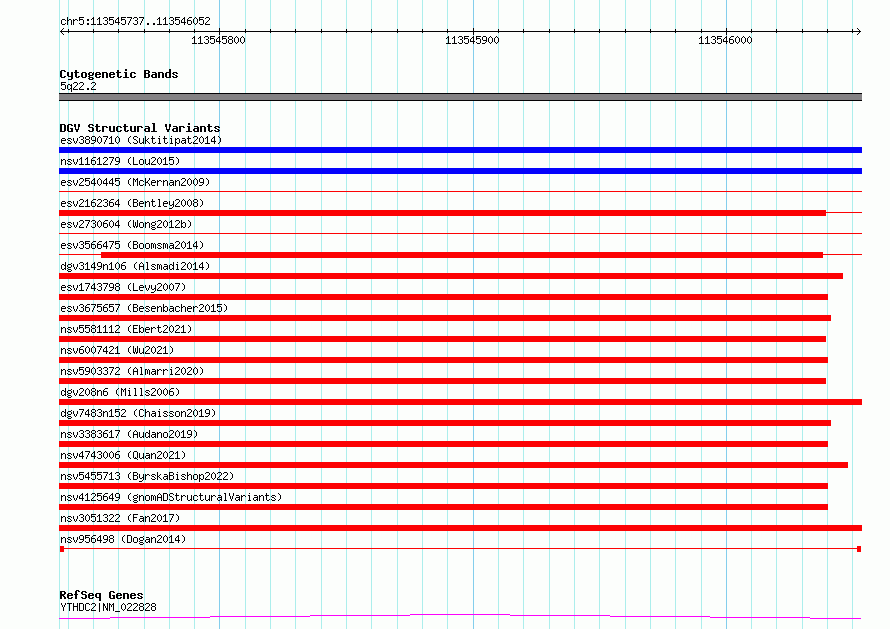The image size is (890, 629).
Task: Select red bar beneath nsv3383617
Action: pos(443,444)
